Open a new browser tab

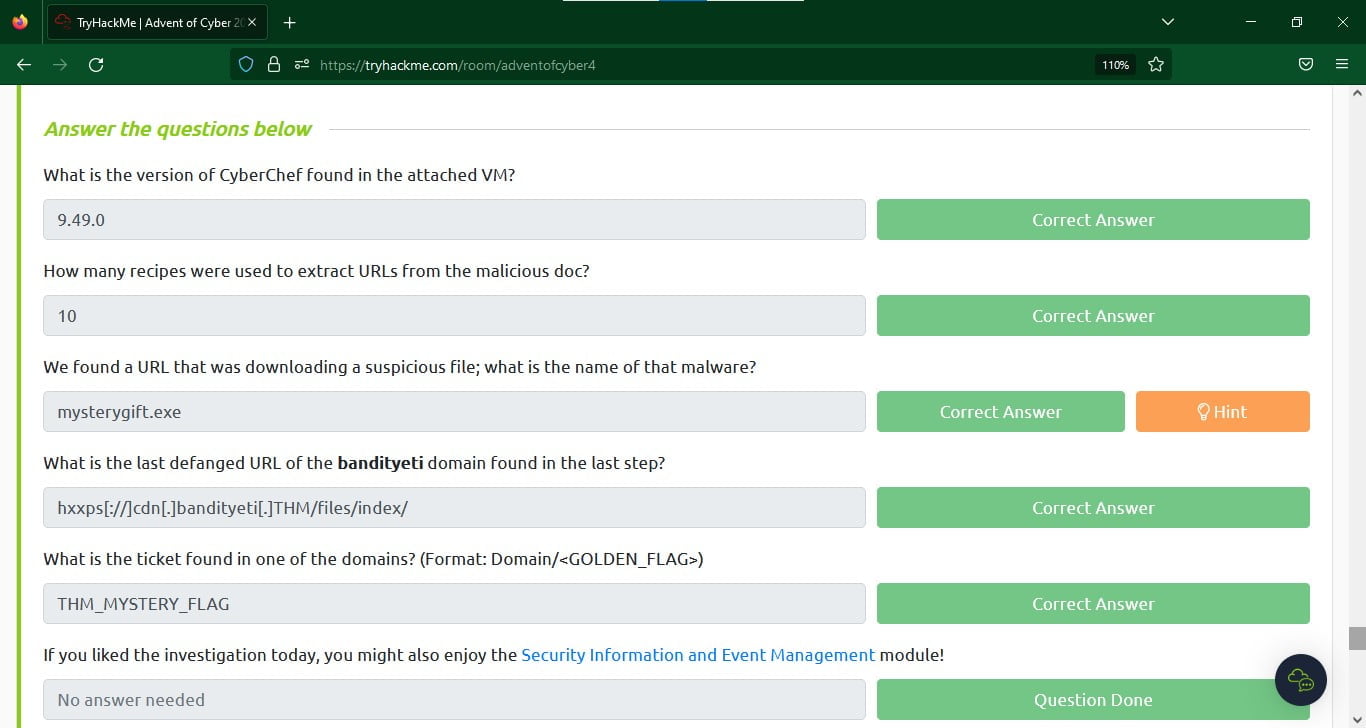click(290, 22)
